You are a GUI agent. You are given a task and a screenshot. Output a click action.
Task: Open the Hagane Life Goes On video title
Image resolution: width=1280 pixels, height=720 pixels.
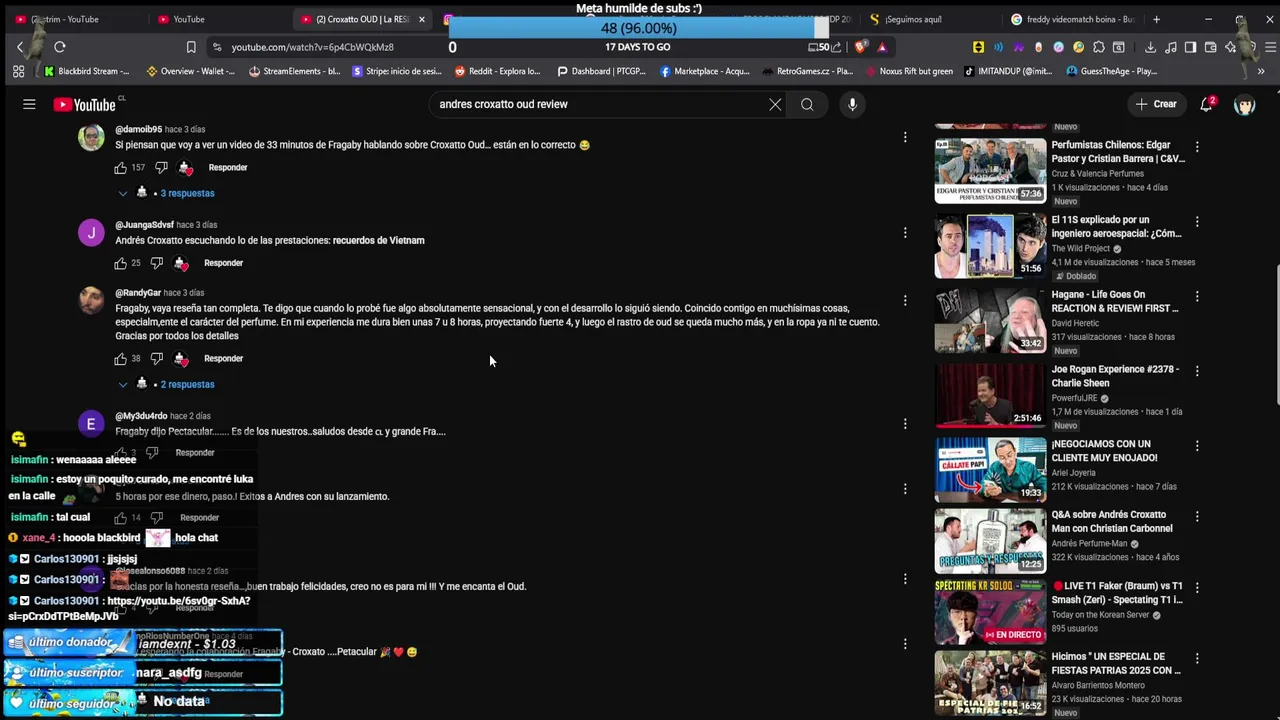click(1114, 301)
